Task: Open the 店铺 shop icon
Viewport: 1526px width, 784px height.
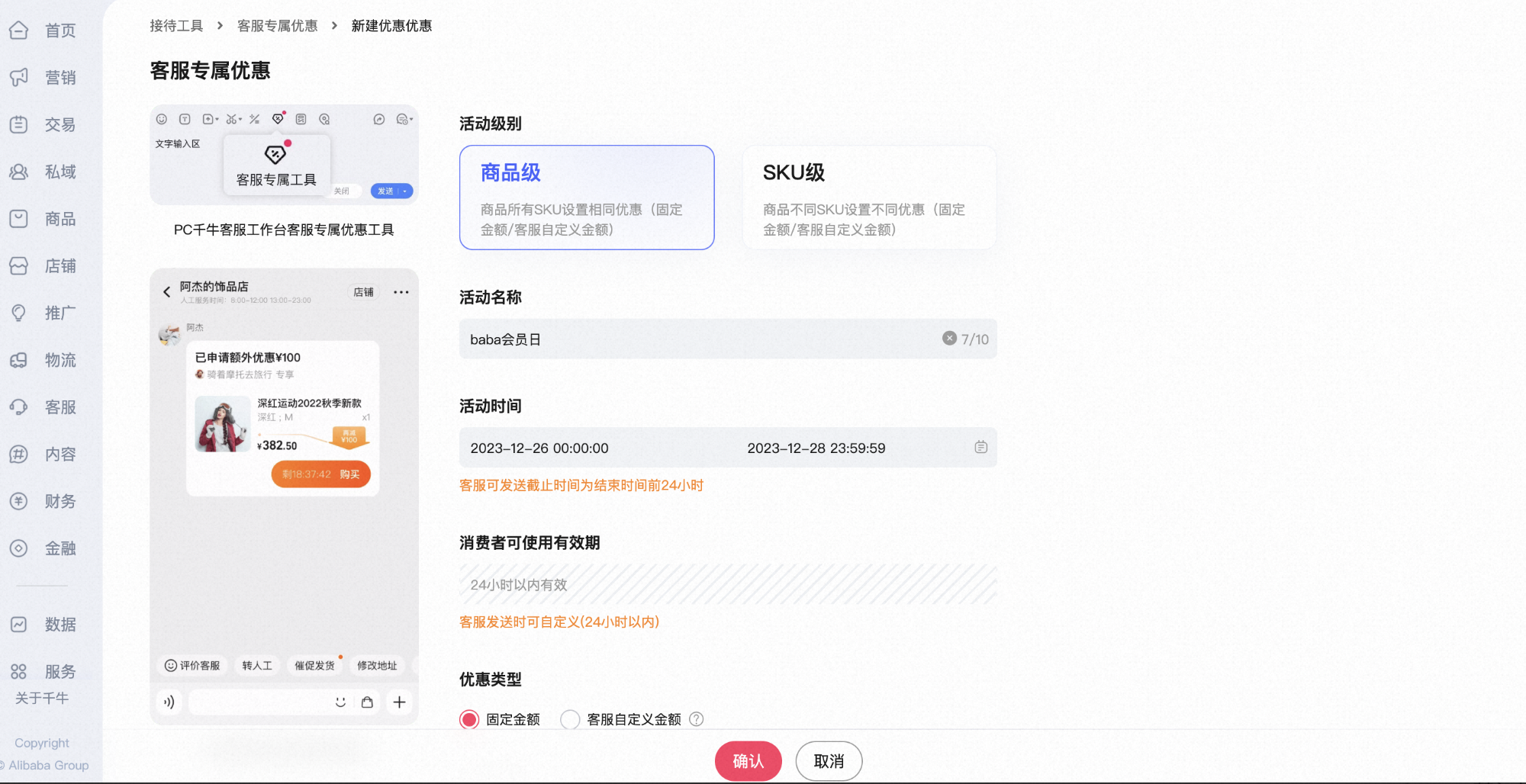Action: 19,265
